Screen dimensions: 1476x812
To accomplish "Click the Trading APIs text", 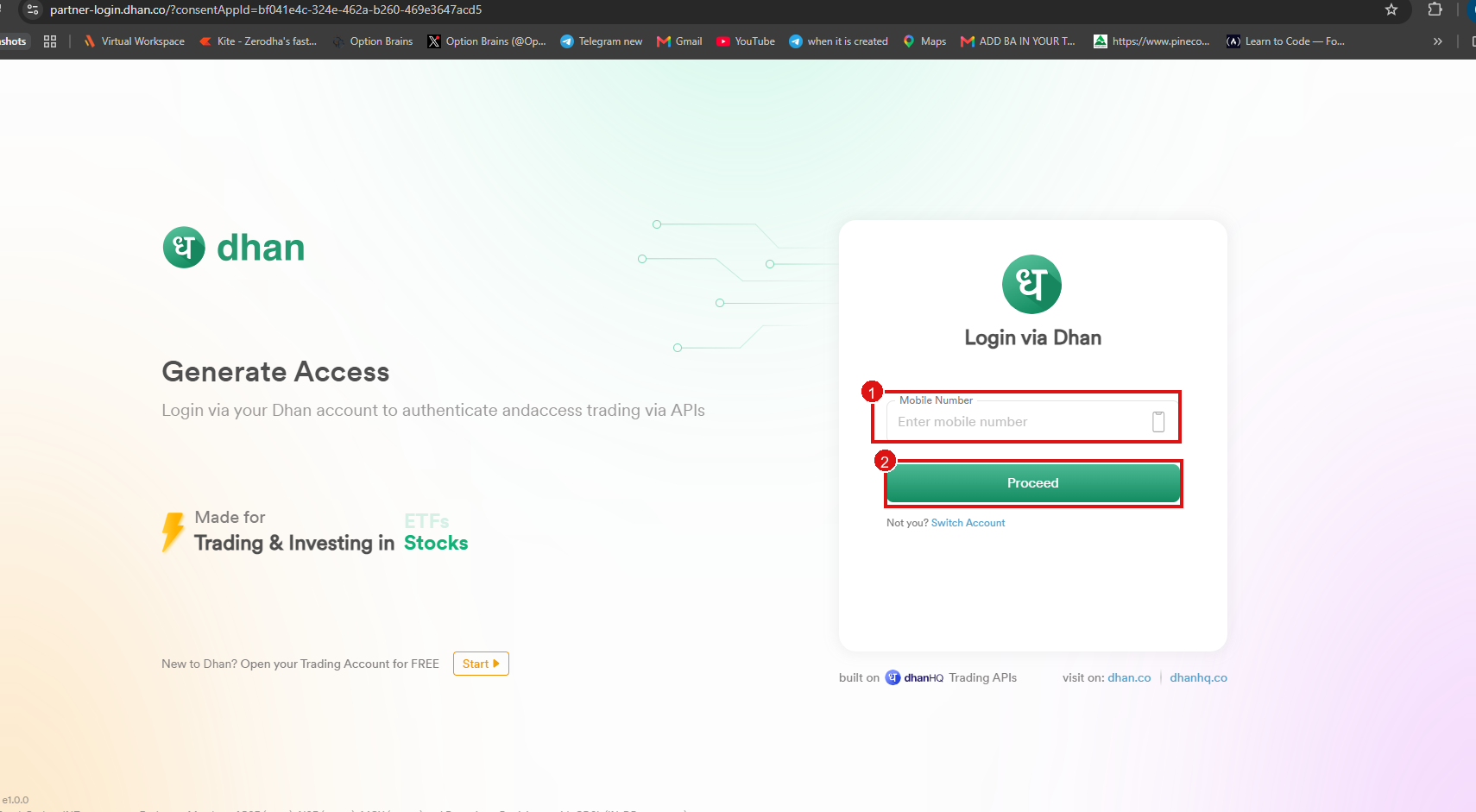I will tap(982, 677).
